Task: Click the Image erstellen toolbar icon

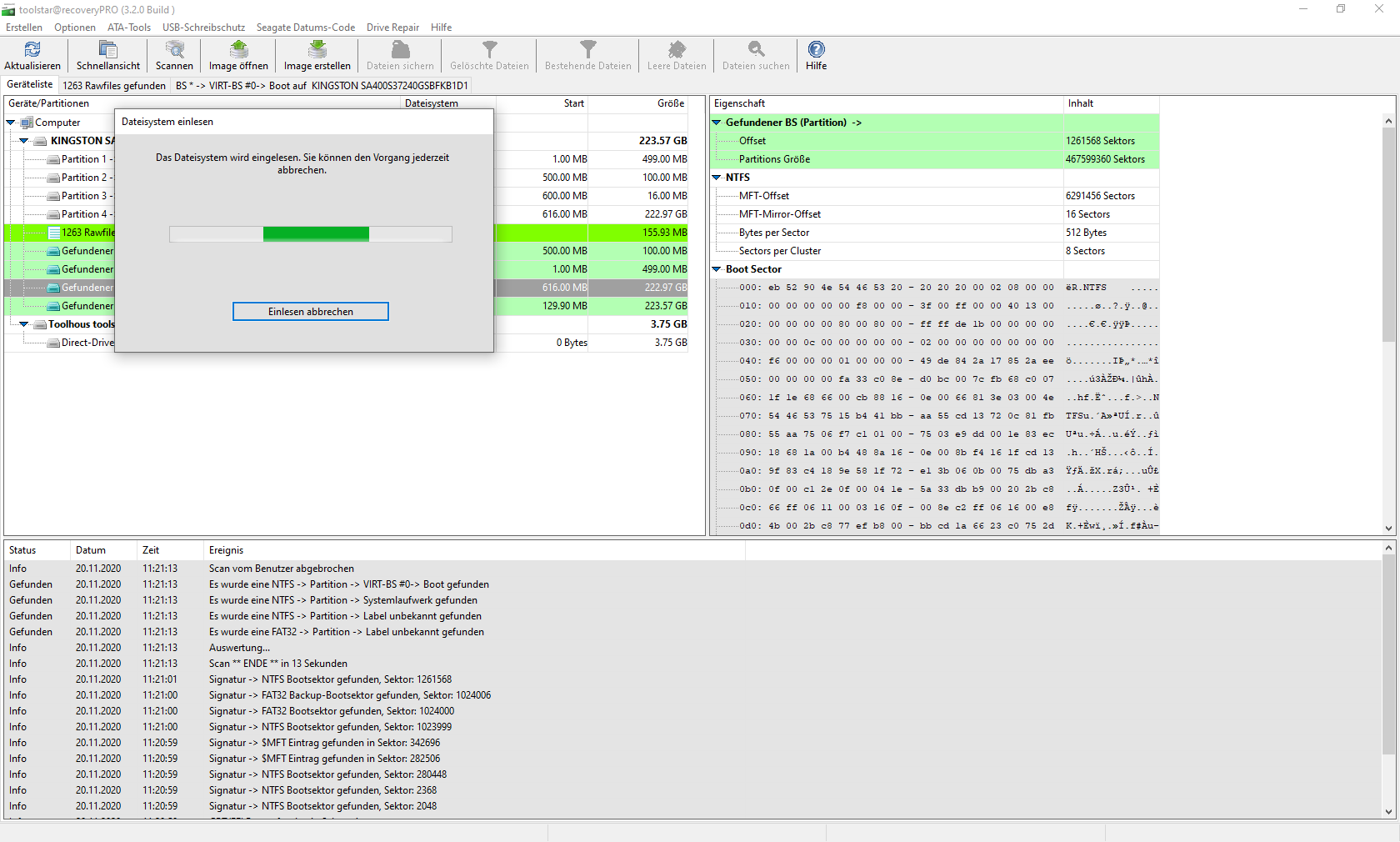Action: coord(317,50)
